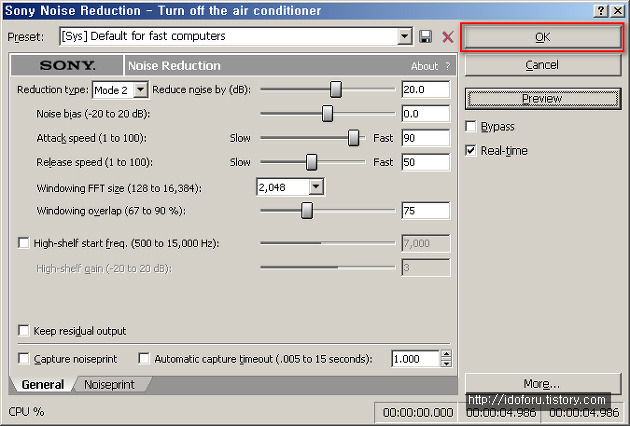The height and width of the screenshot is (426, 630).
Task: Click the Attack speed slider handle
Action: pos(353,138)
